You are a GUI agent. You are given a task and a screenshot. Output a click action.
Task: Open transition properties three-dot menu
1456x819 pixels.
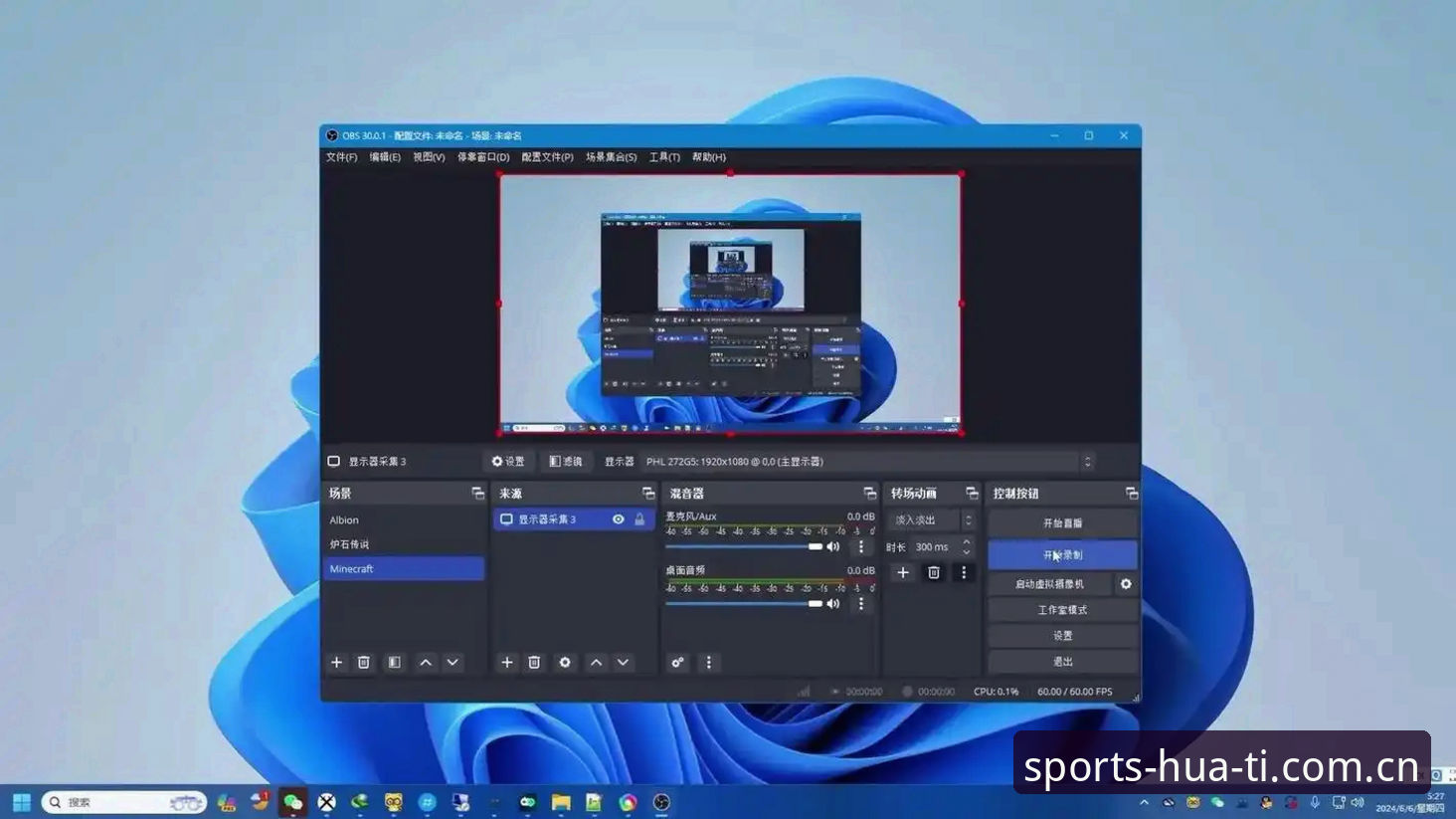click(963, 572)
